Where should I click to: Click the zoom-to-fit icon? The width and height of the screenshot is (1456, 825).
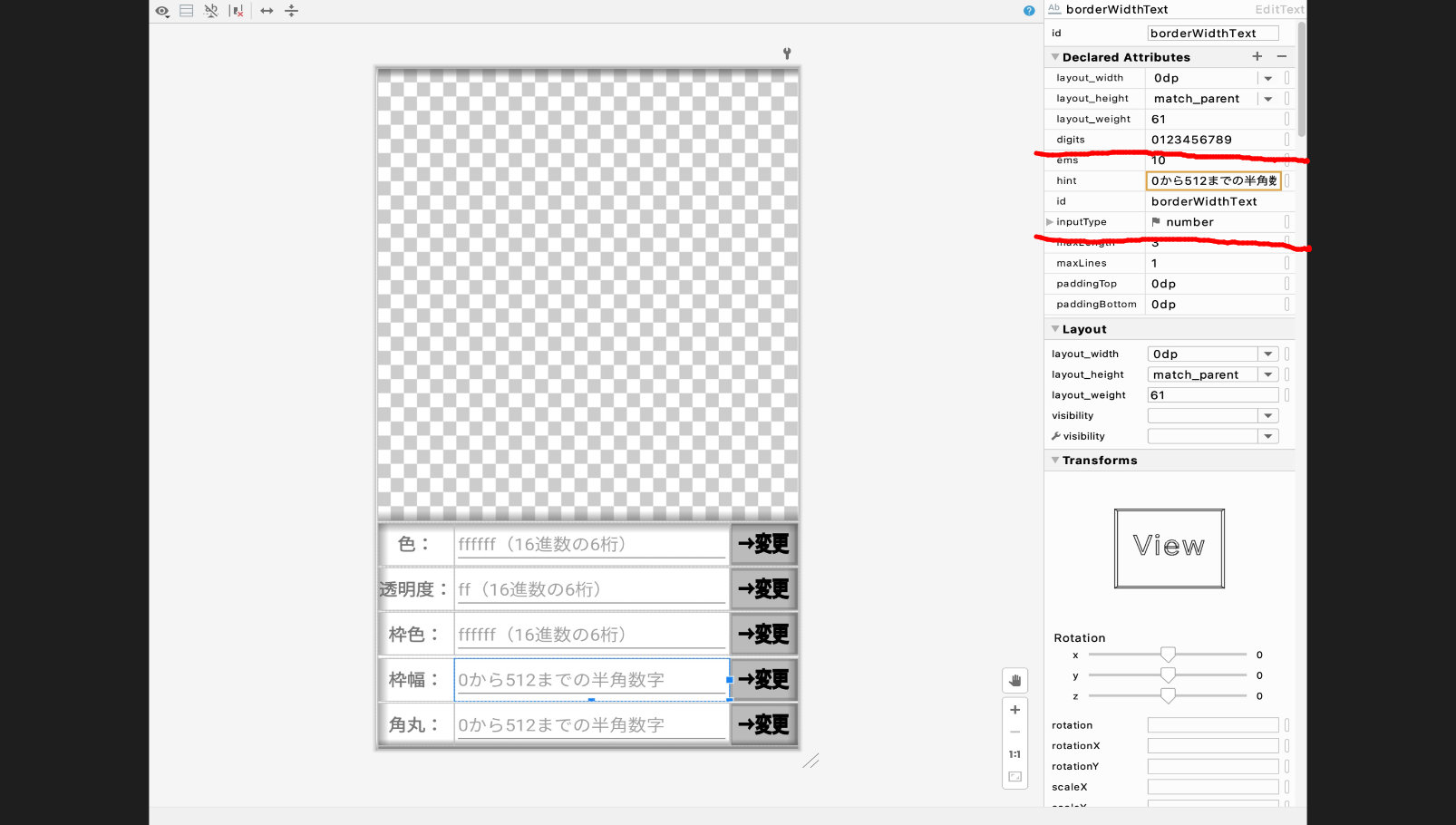coord(1014,776)
